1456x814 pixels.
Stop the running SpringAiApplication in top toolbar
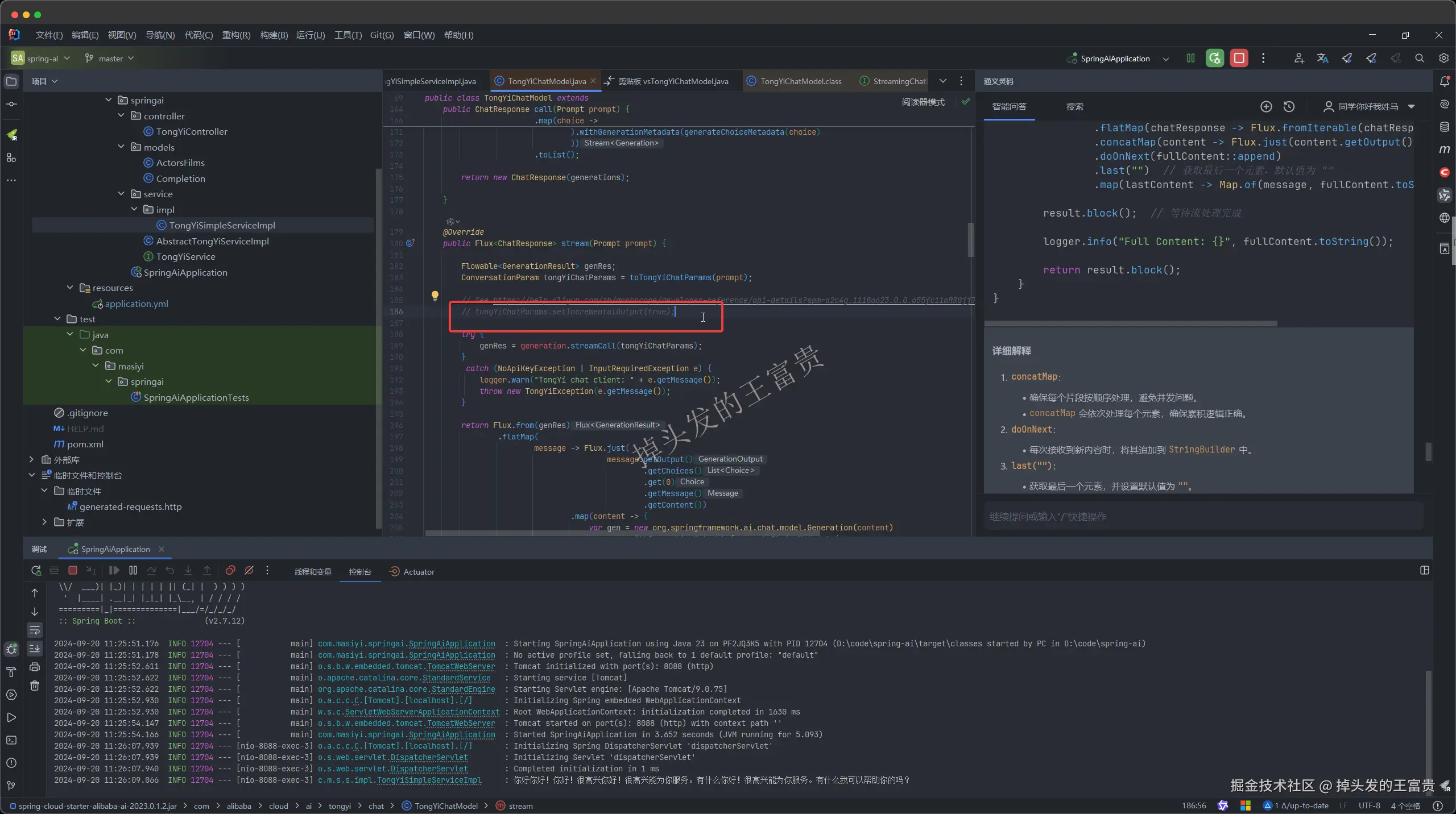click(1239, 58)
